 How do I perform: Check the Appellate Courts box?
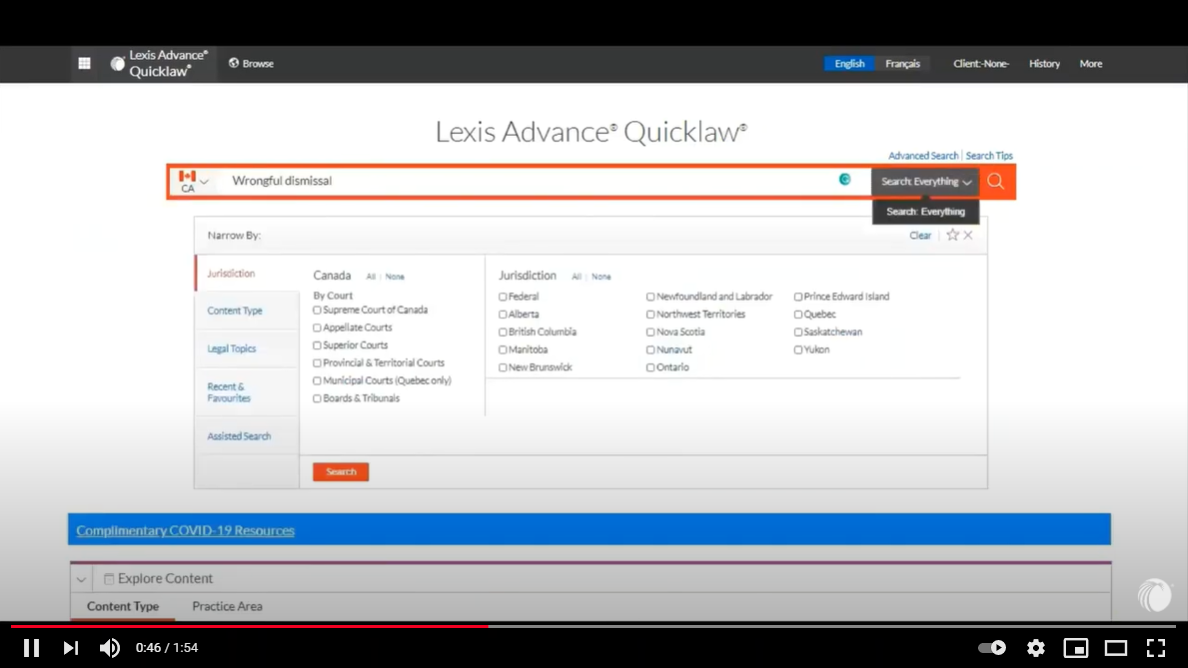[317, 328]
